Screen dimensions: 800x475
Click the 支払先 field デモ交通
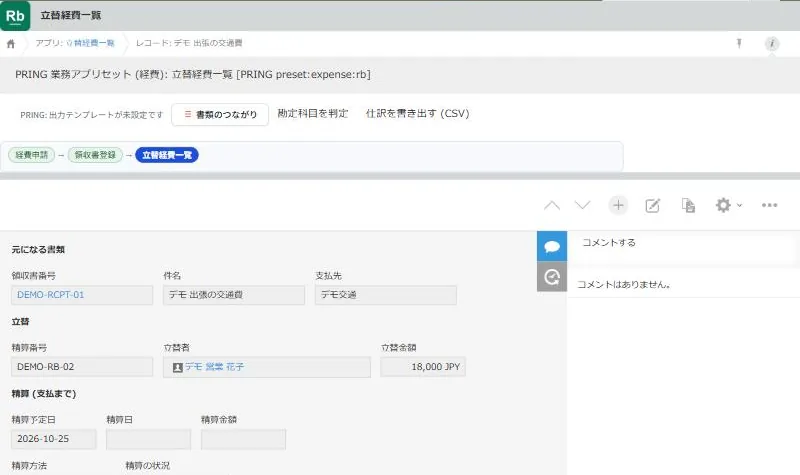[386, 295]
